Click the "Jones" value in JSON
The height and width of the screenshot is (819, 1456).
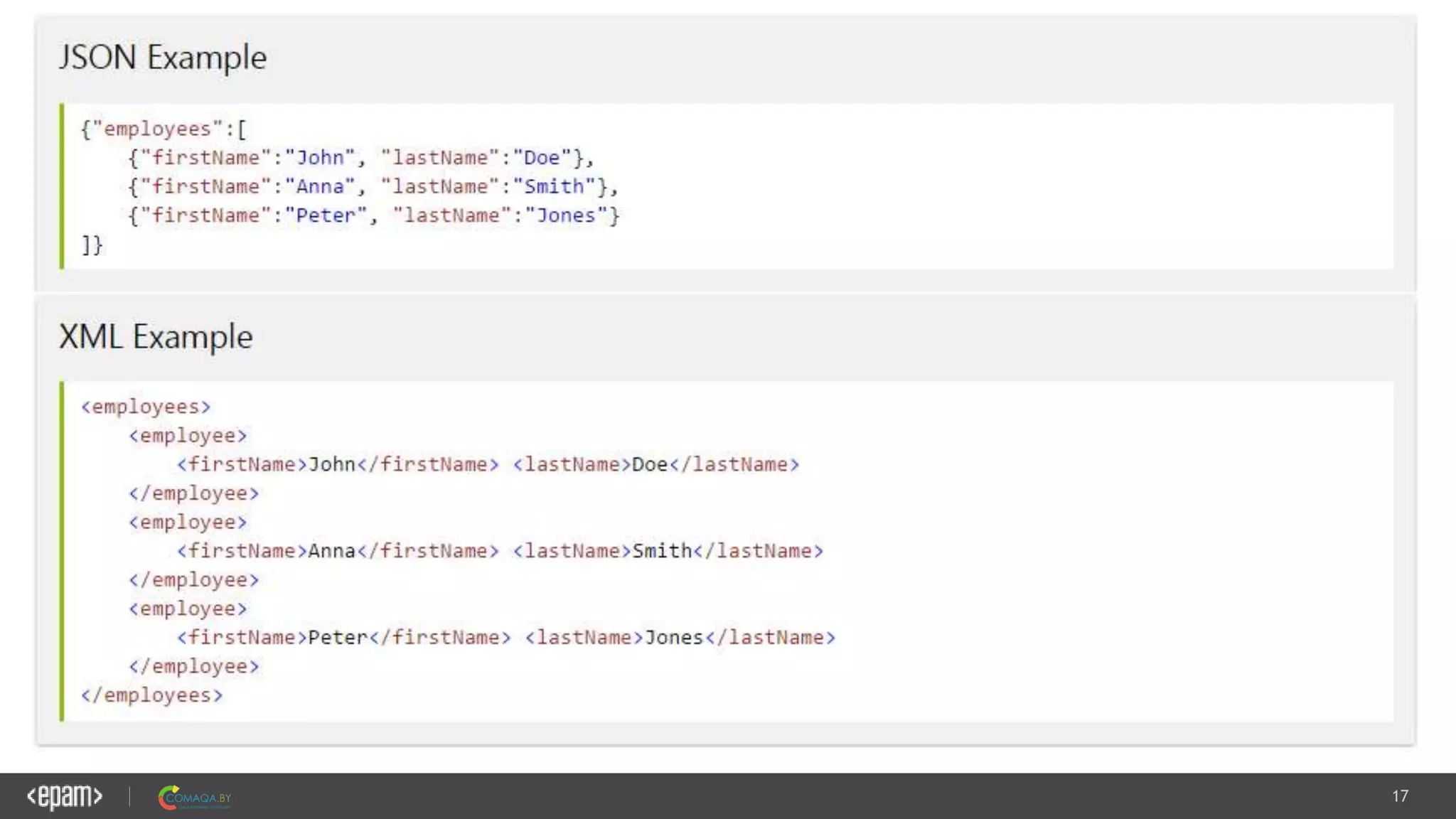click(566, 215)
